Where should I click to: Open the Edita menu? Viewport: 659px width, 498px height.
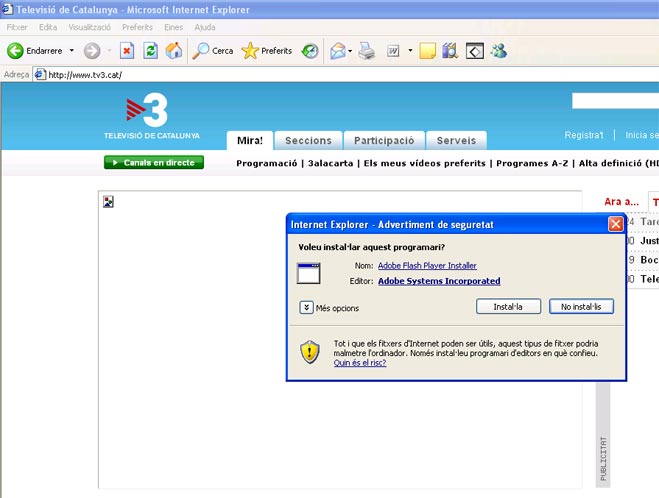pyautogui.click(x=48, y=27)
